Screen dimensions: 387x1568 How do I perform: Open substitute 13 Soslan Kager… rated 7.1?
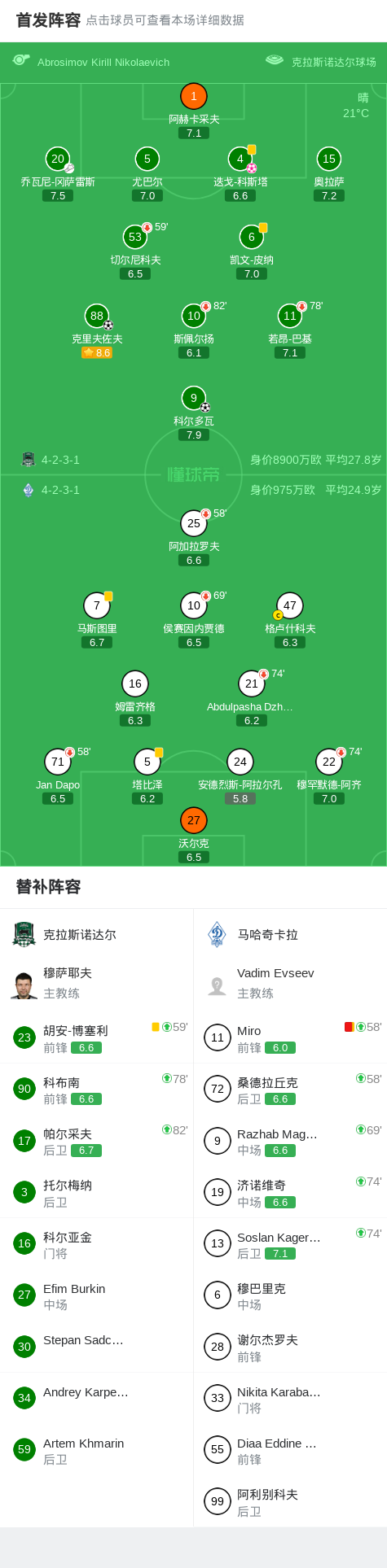(x=291, y=1243)
